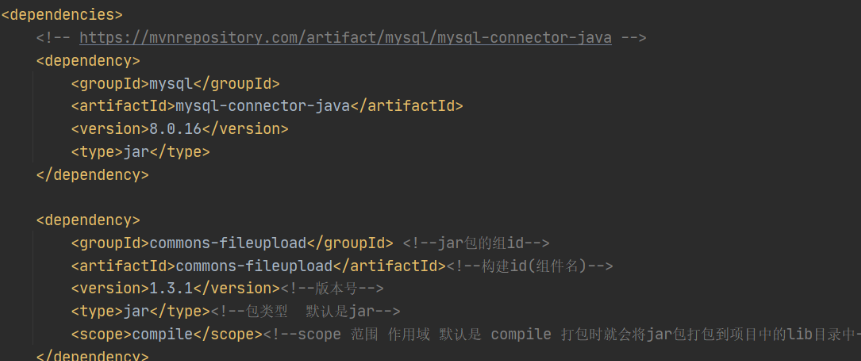Place the cursor in groupId mysql
Screen dimensions: 861x361
(171, 84)
